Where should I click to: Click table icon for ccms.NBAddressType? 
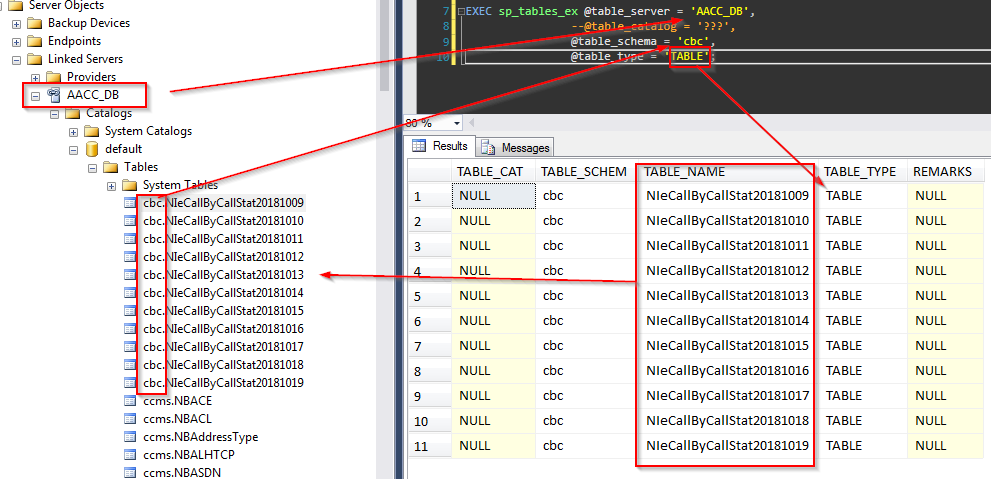pyautogui.click(x=130, y=437)
